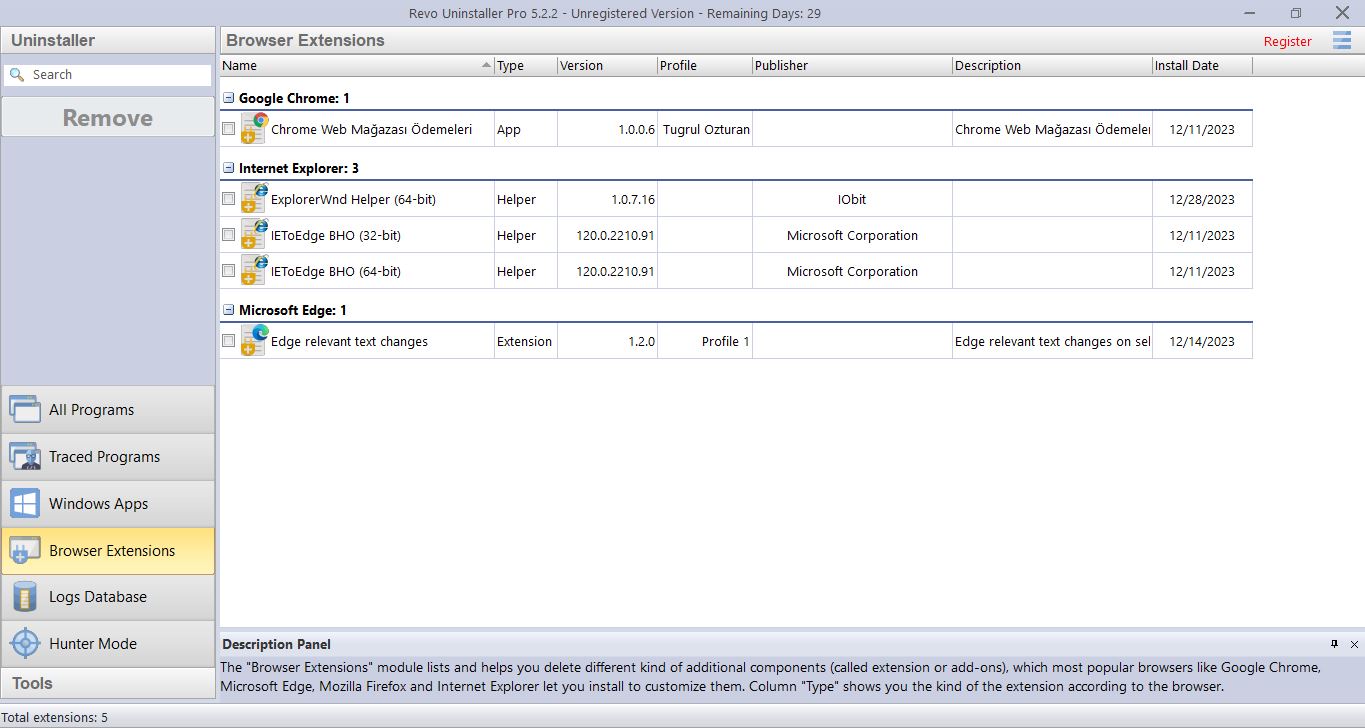Select the IEToEdge BHO (32-bit) name
Image resolution: width=1365 pixels, height=728 pixels.
click(336, 235)
